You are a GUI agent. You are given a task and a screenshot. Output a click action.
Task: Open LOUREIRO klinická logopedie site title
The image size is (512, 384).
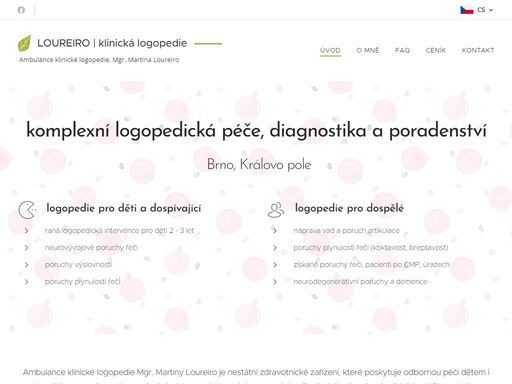112,43
